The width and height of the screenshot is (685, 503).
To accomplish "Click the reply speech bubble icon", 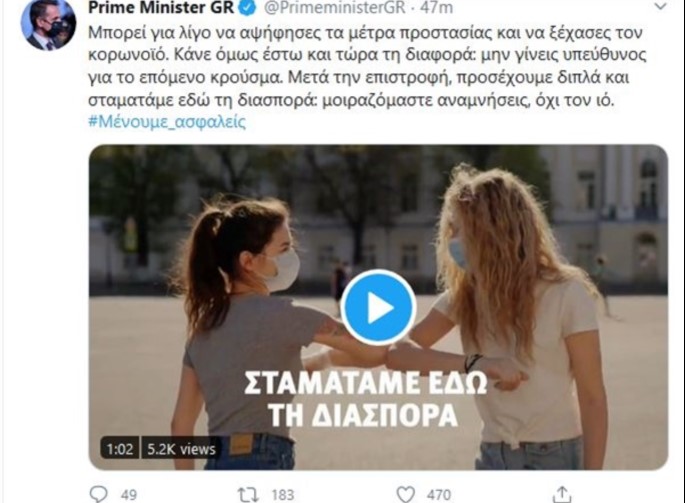I will [x=98, y=494].
